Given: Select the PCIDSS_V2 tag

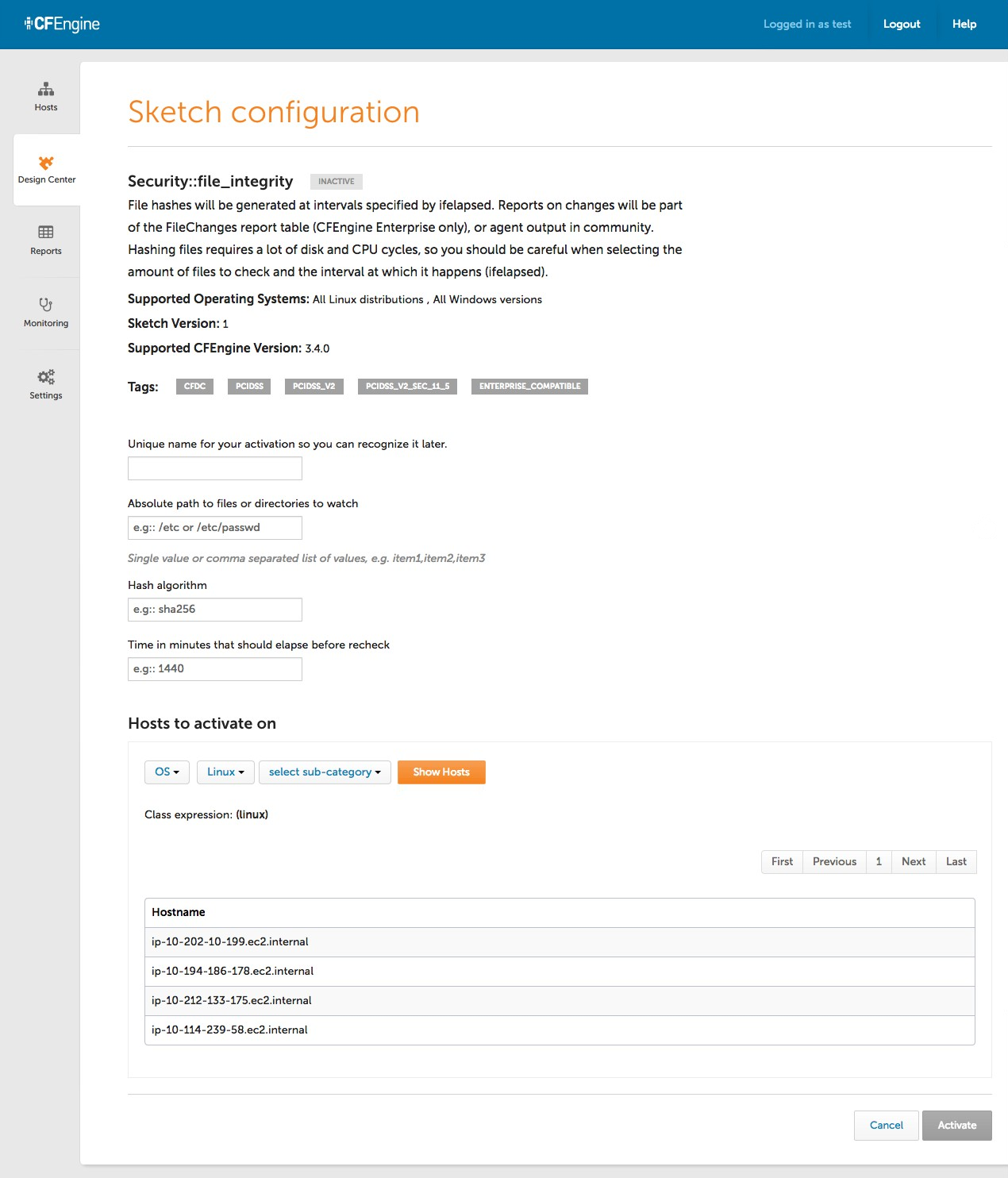Looking at the screenshot, I should pyautogui.click(x=314, y=387).
